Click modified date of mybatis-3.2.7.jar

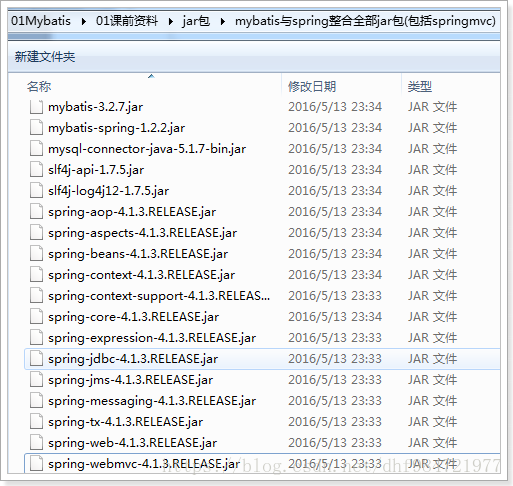coord(335,107)
